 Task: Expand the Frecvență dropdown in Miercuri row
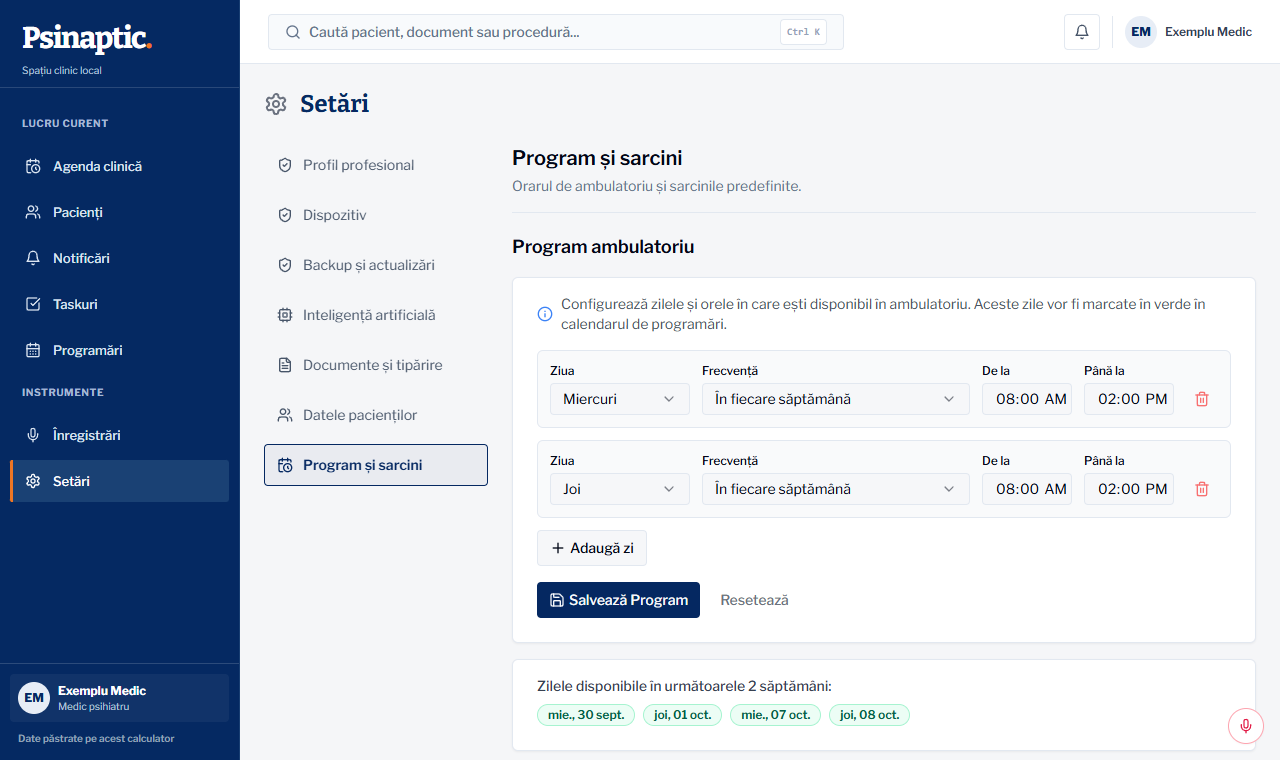coord(836,399)
